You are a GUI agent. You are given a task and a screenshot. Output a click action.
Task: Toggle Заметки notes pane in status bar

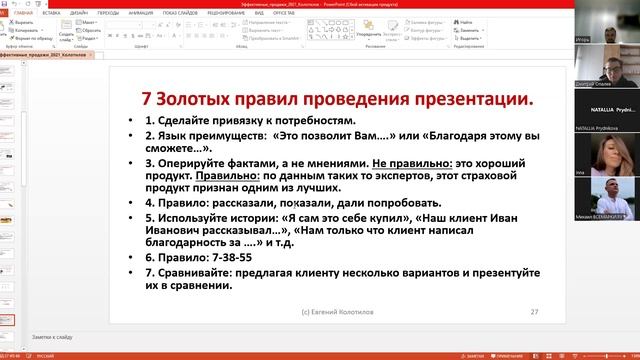472,356
